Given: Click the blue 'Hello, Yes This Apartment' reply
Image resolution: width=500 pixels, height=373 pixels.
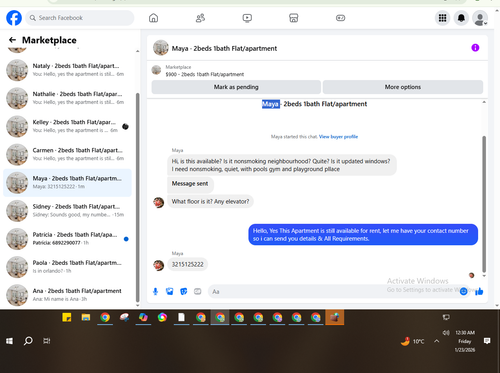Looking at the screenshot, I should (363, 235).
